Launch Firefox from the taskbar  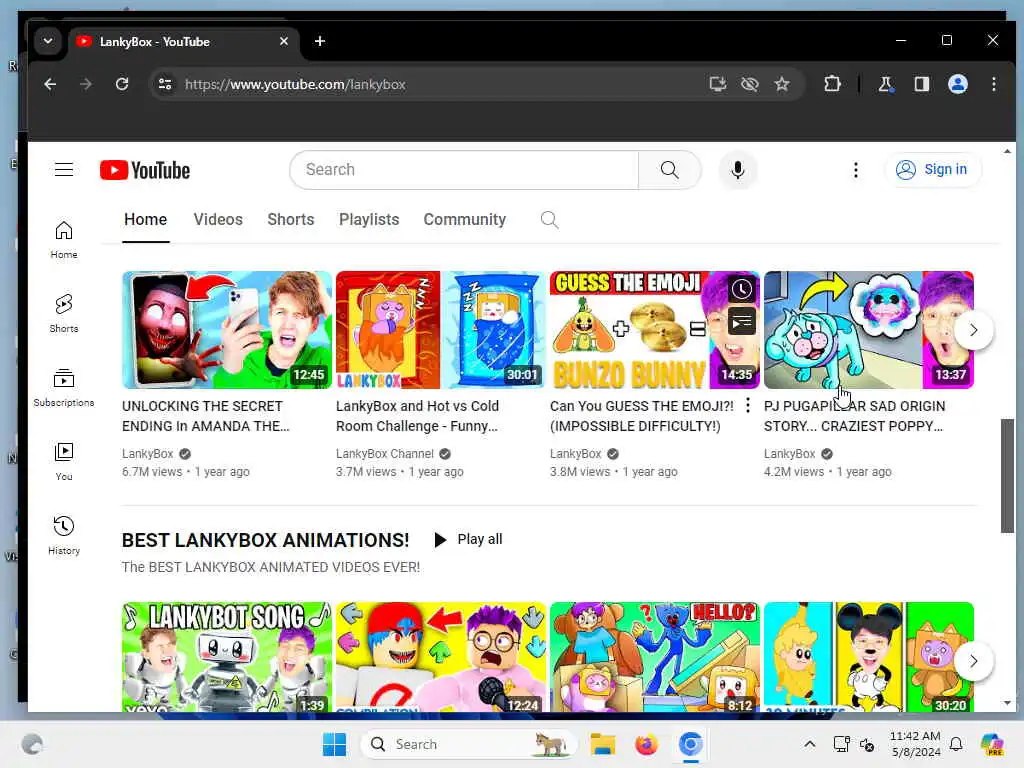click(x=646, y=744)
